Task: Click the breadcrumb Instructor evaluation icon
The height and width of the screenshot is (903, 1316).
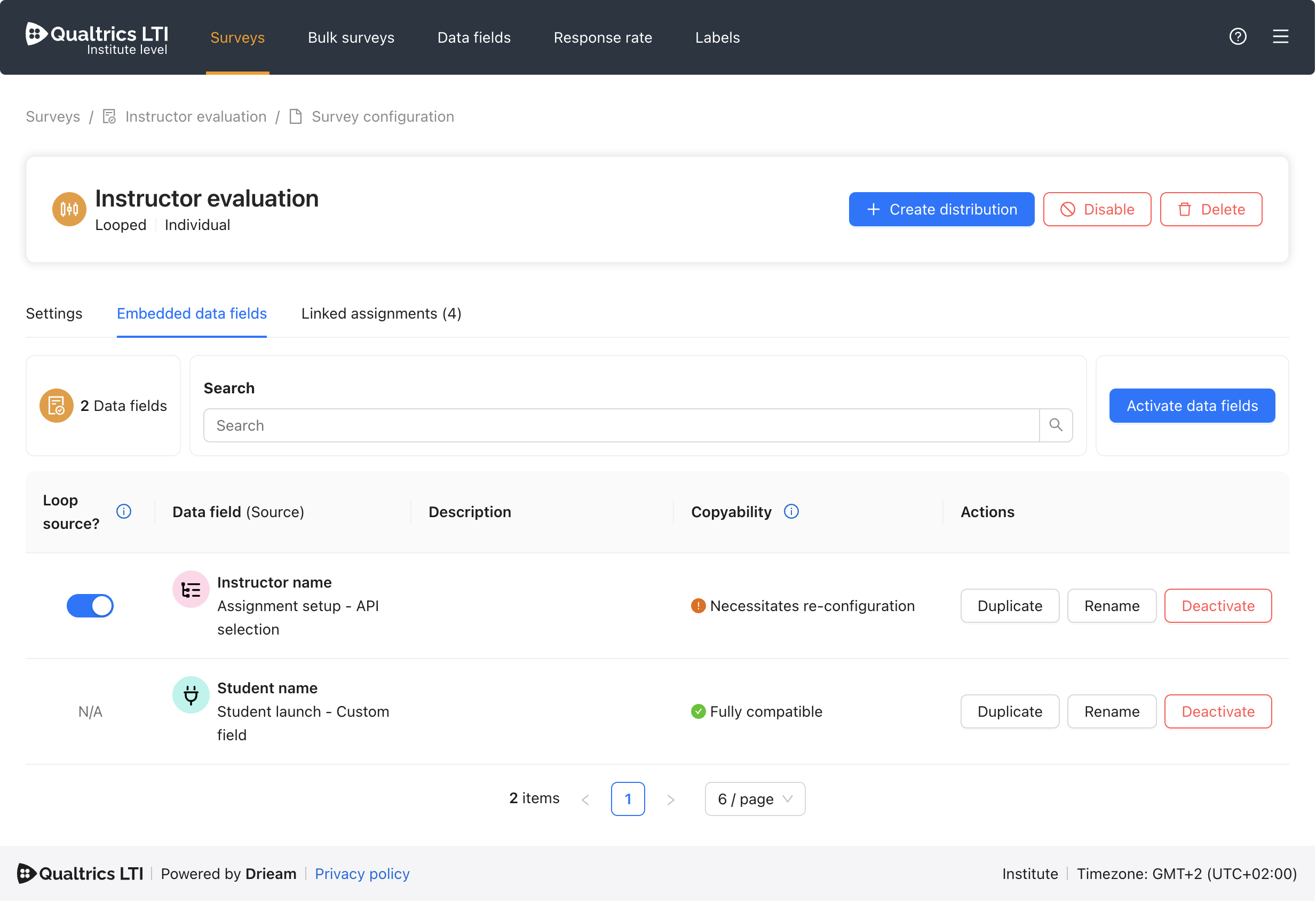Action: pyautogui.click(x=109, y=117)
